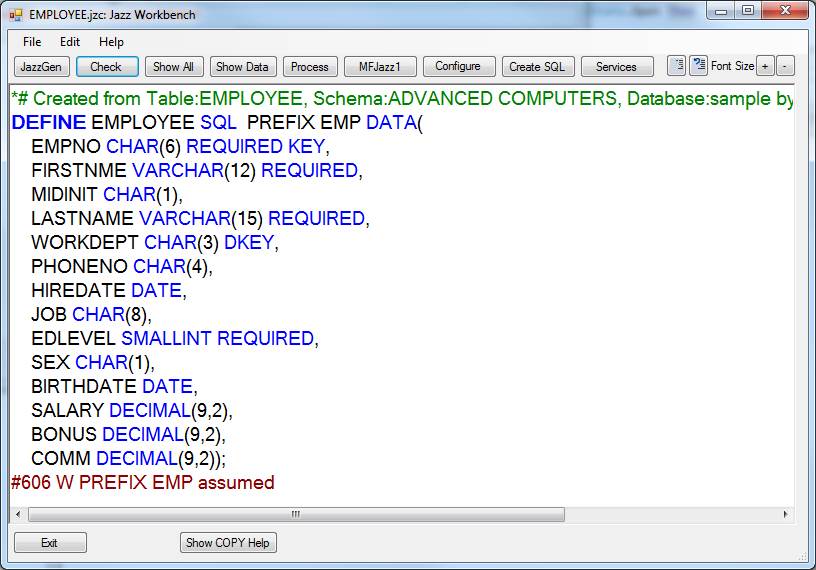The image size is (816, 570).
Task: Click the scroll left arrow
Action: [18, 514]
